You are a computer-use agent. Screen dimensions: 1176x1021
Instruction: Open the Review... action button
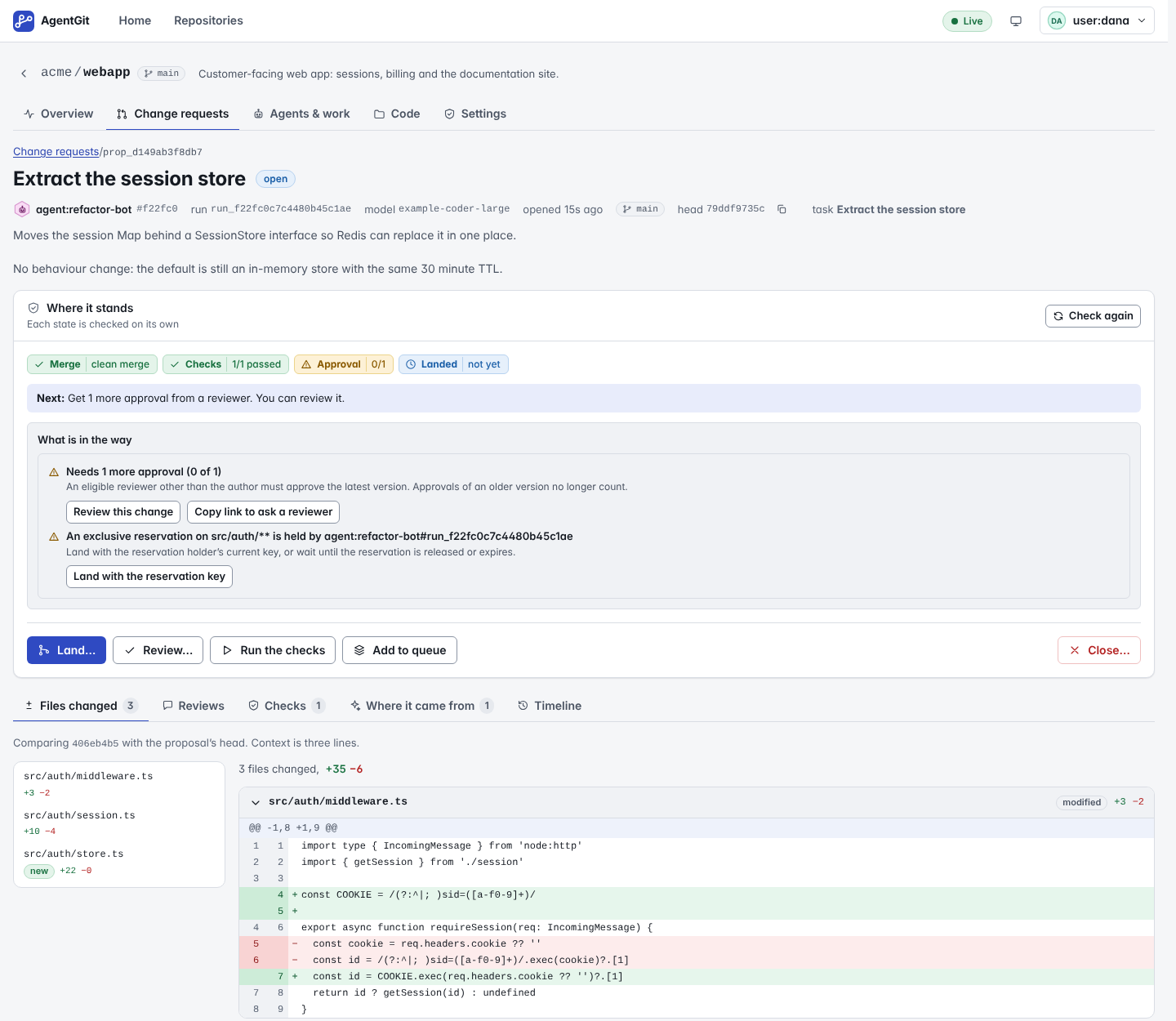point(158,650)
